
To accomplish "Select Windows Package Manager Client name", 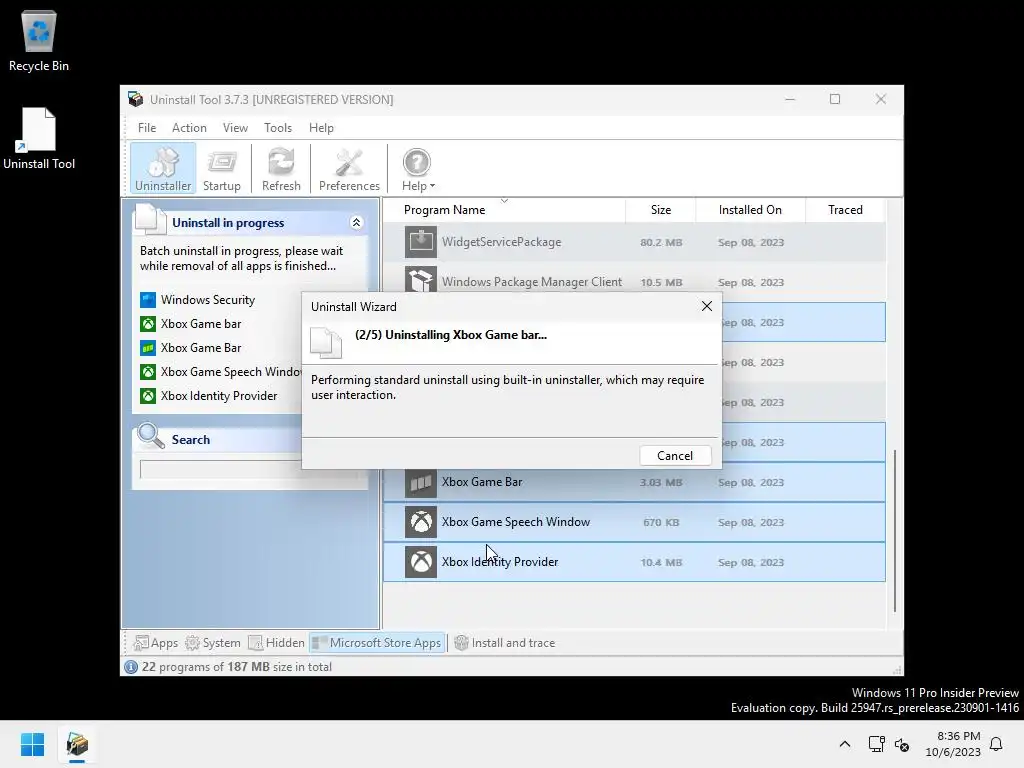I will (532, 282).
